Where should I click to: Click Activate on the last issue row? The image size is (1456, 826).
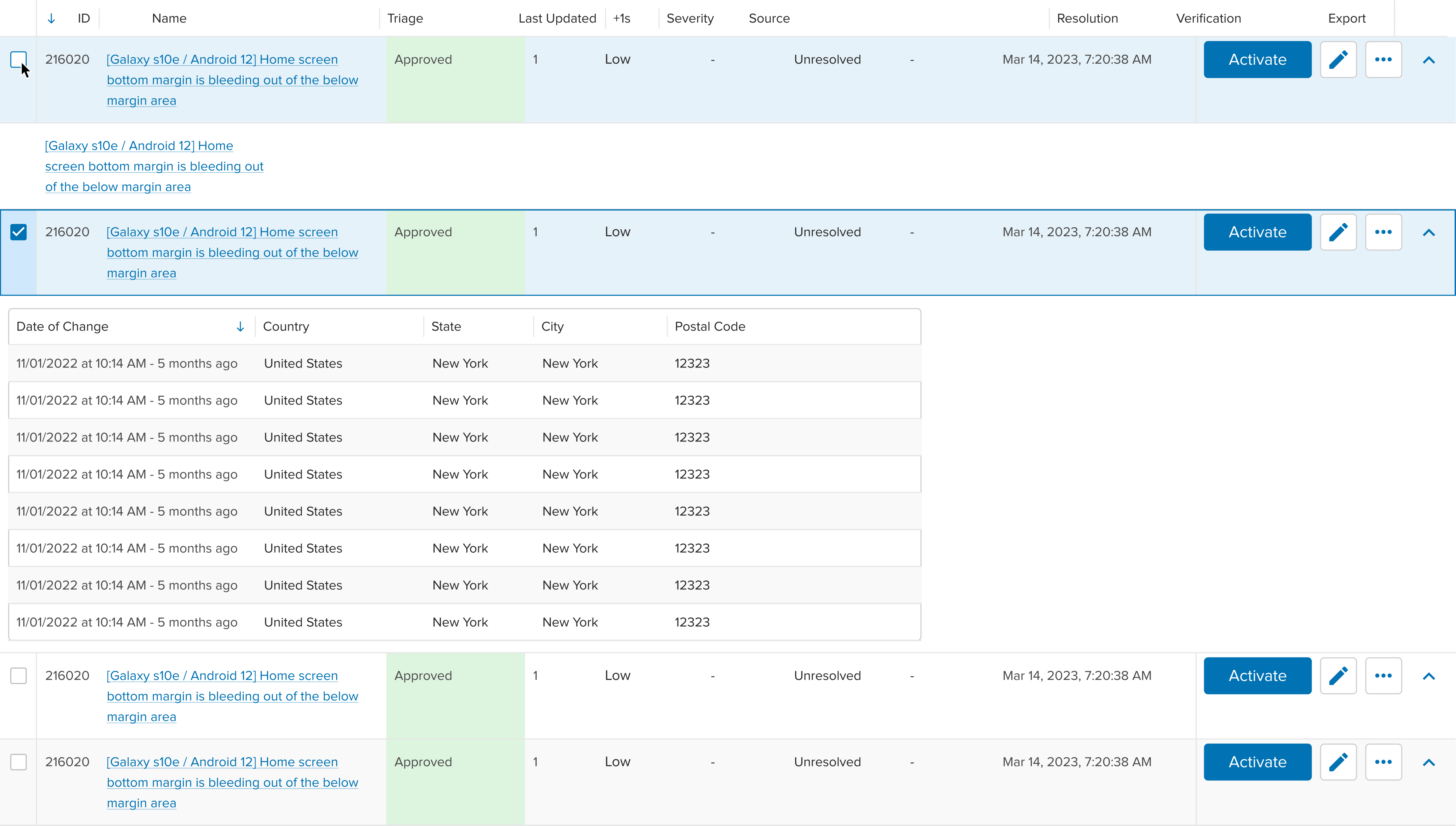click(1257, 762)
